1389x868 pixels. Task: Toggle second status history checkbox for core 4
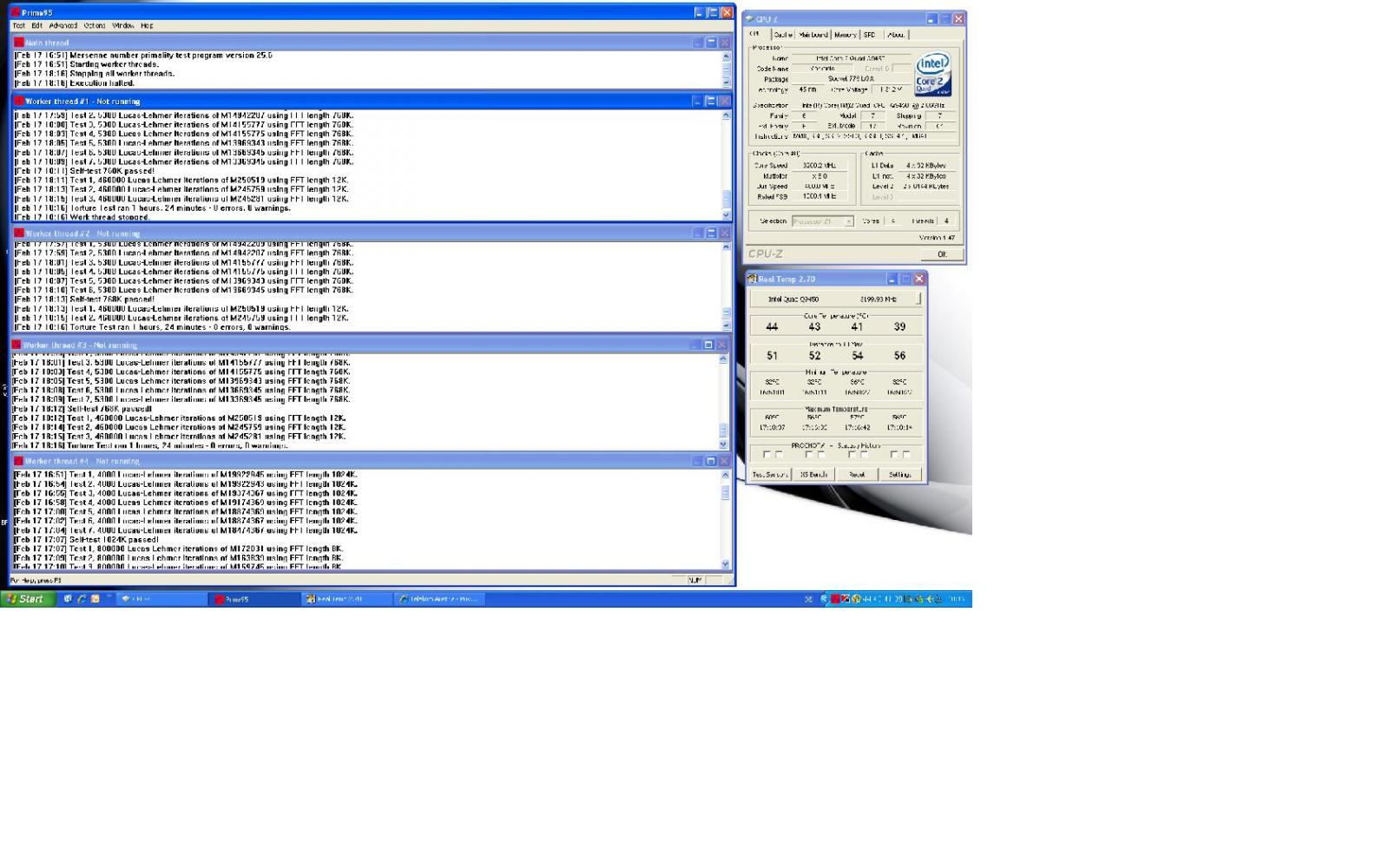[x=906, y=455]
